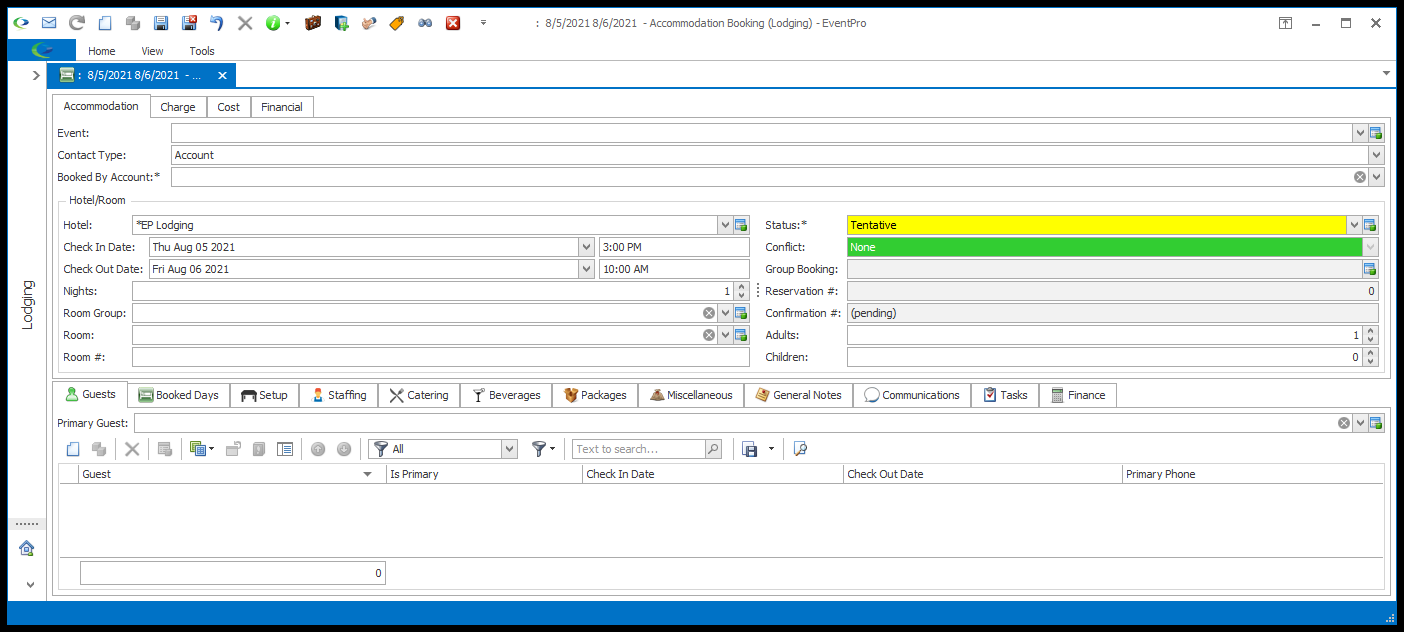
Task: Click the green column chooser grid icon
Action: coord(198,449)
